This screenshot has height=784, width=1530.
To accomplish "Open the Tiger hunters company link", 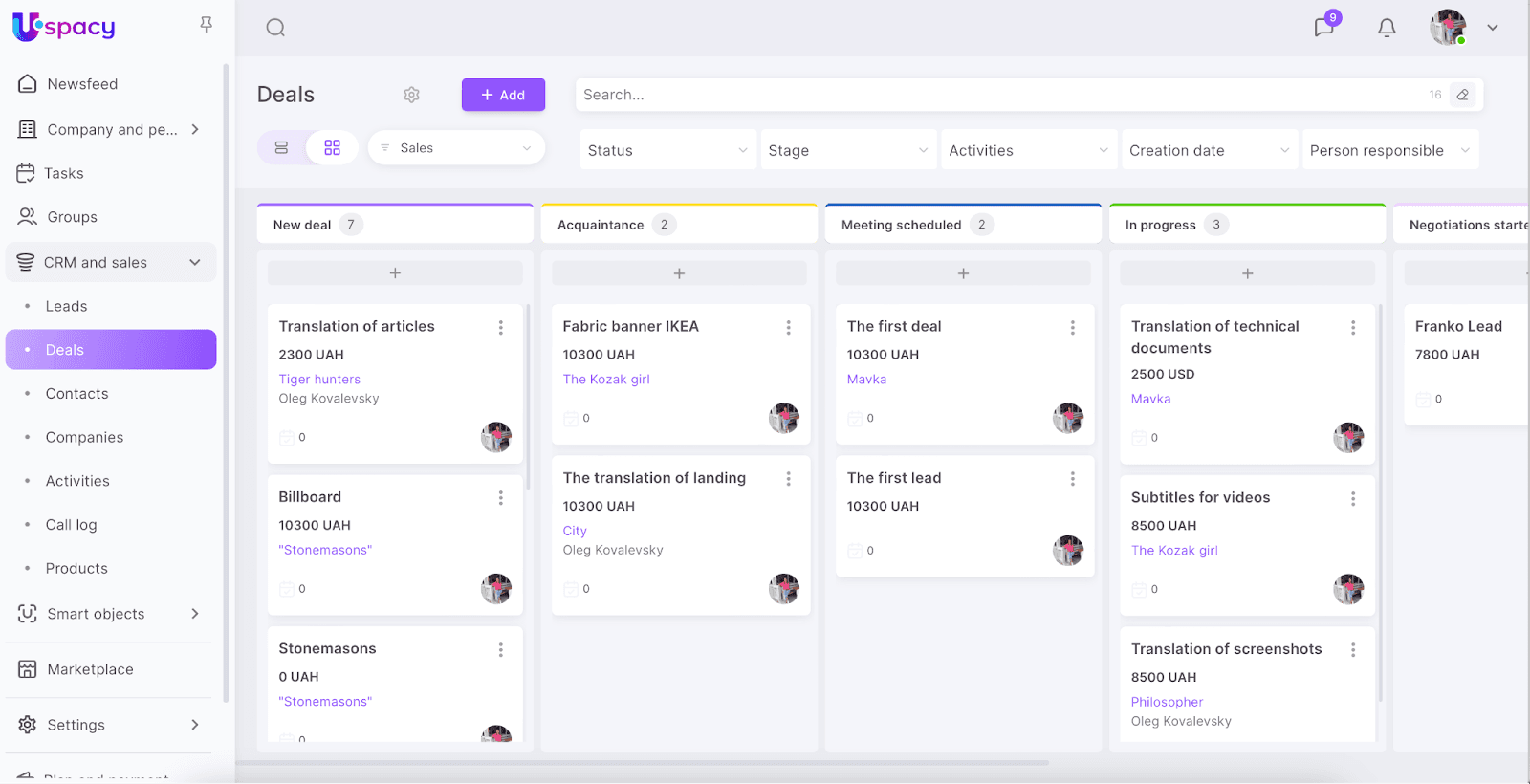I will 319,380.
